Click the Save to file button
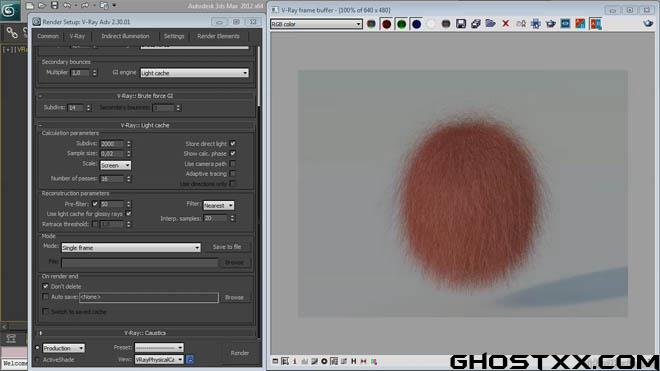 click(227, 247)
